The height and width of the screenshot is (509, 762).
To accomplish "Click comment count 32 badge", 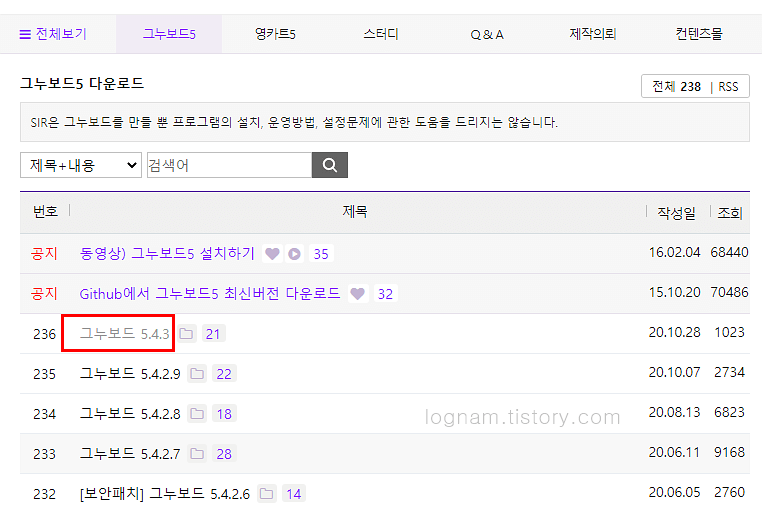I will (x=385, y=294).
